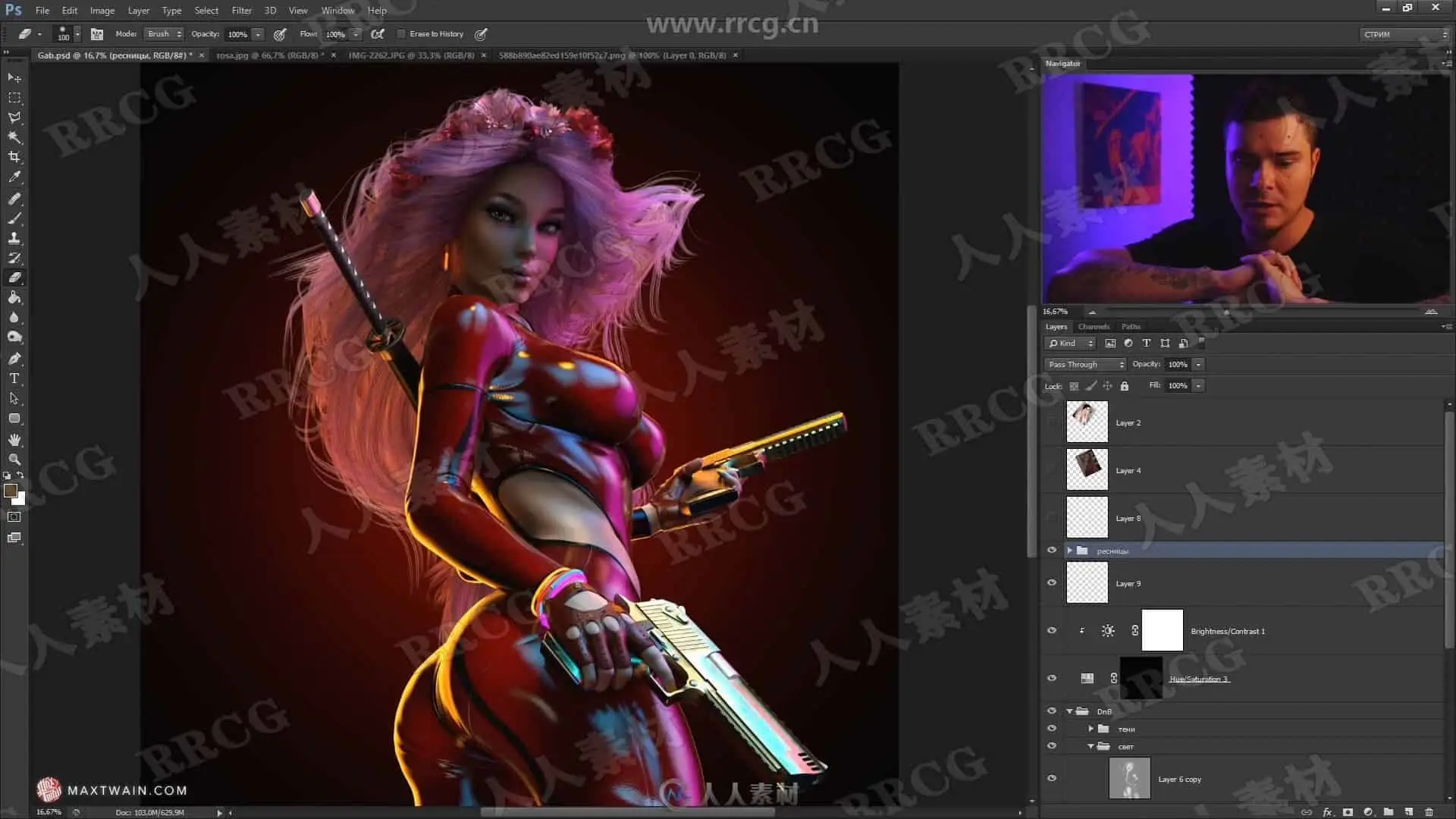This screenshot has height=819, width=1456.
Task: Select the Hand tool
Action: point(14,440)
